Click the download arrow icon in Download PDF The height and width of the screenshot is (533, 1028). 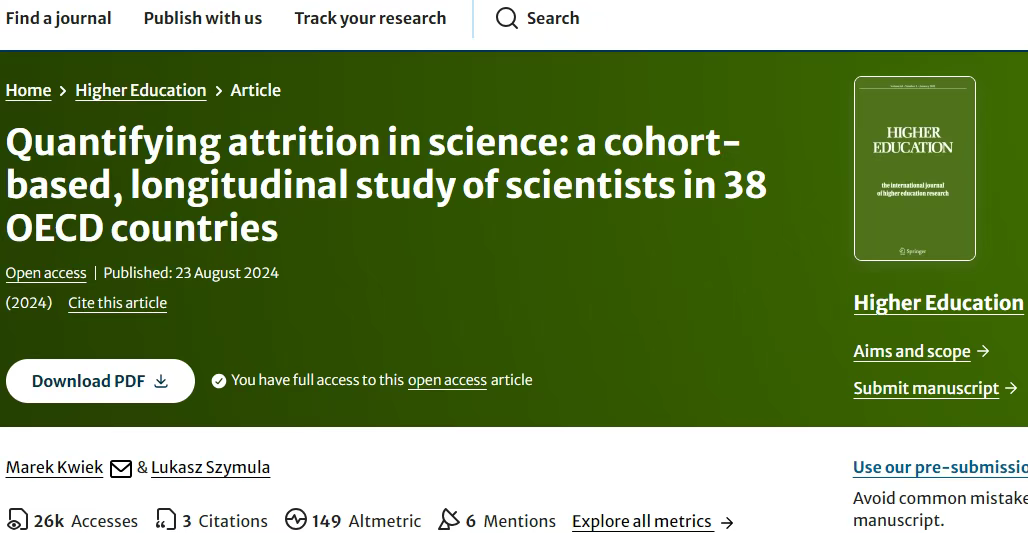[161, 381]
